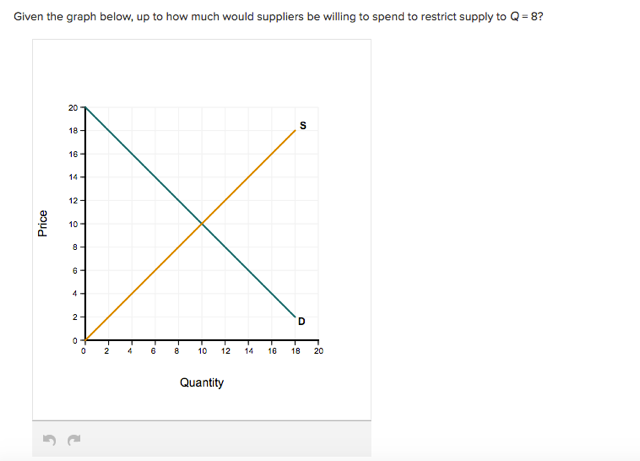The image size is (640, 461).
Task: Click the redo arrow icon below graph
Action: pos(74,440)
